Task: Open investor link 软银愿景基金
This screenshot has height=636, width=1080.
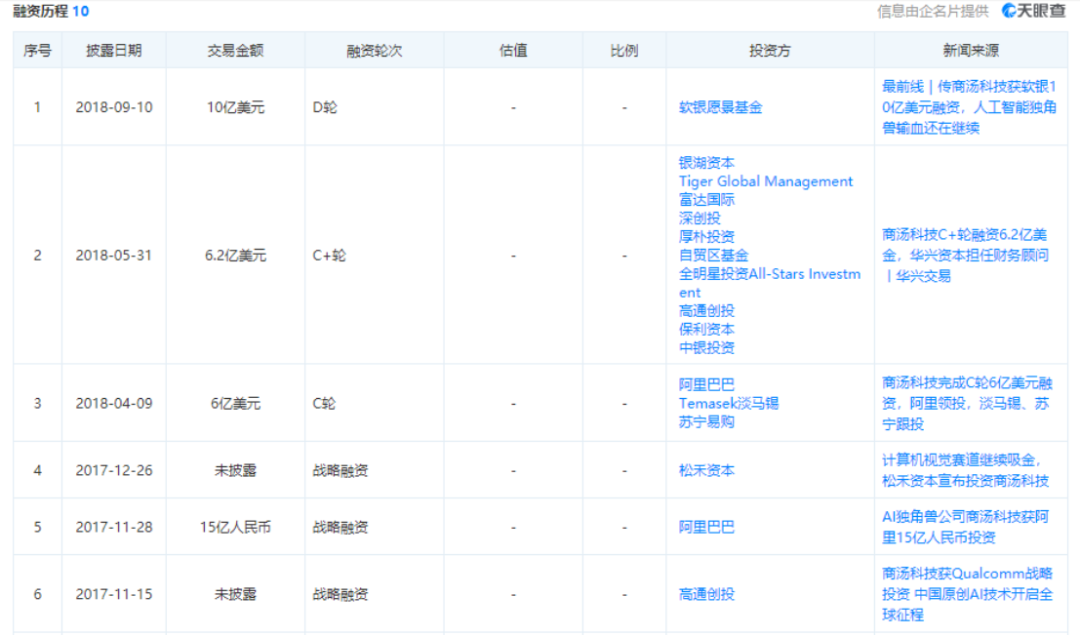Action: tap(720, 107)
